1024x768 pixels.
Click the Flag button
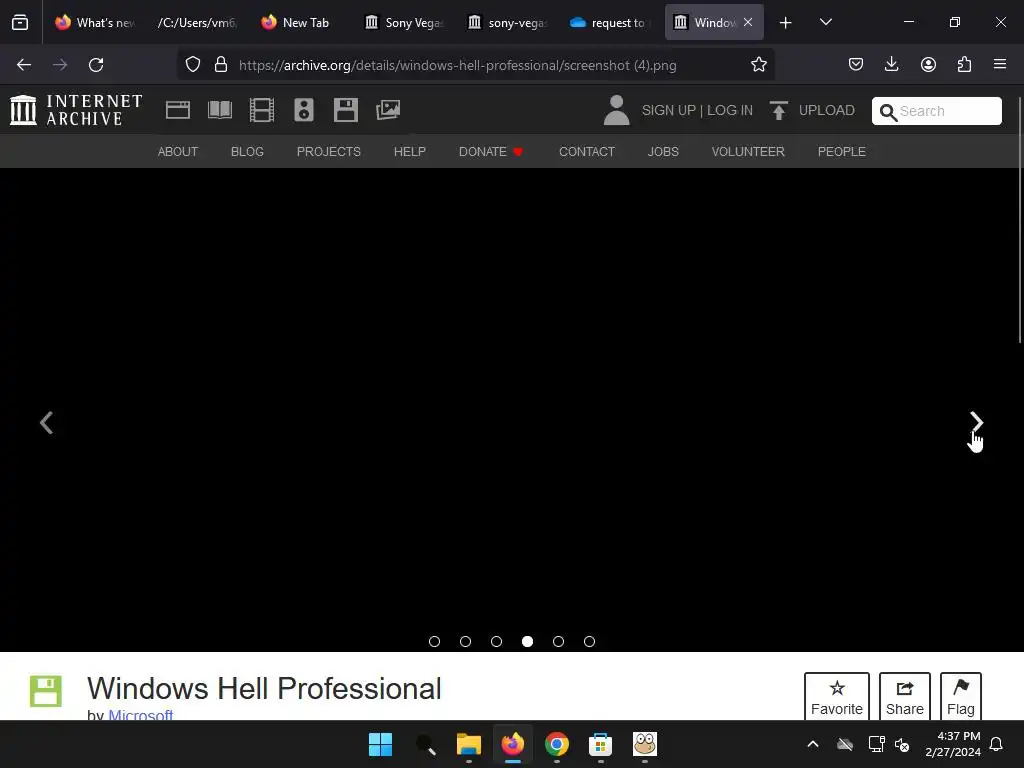961,696
